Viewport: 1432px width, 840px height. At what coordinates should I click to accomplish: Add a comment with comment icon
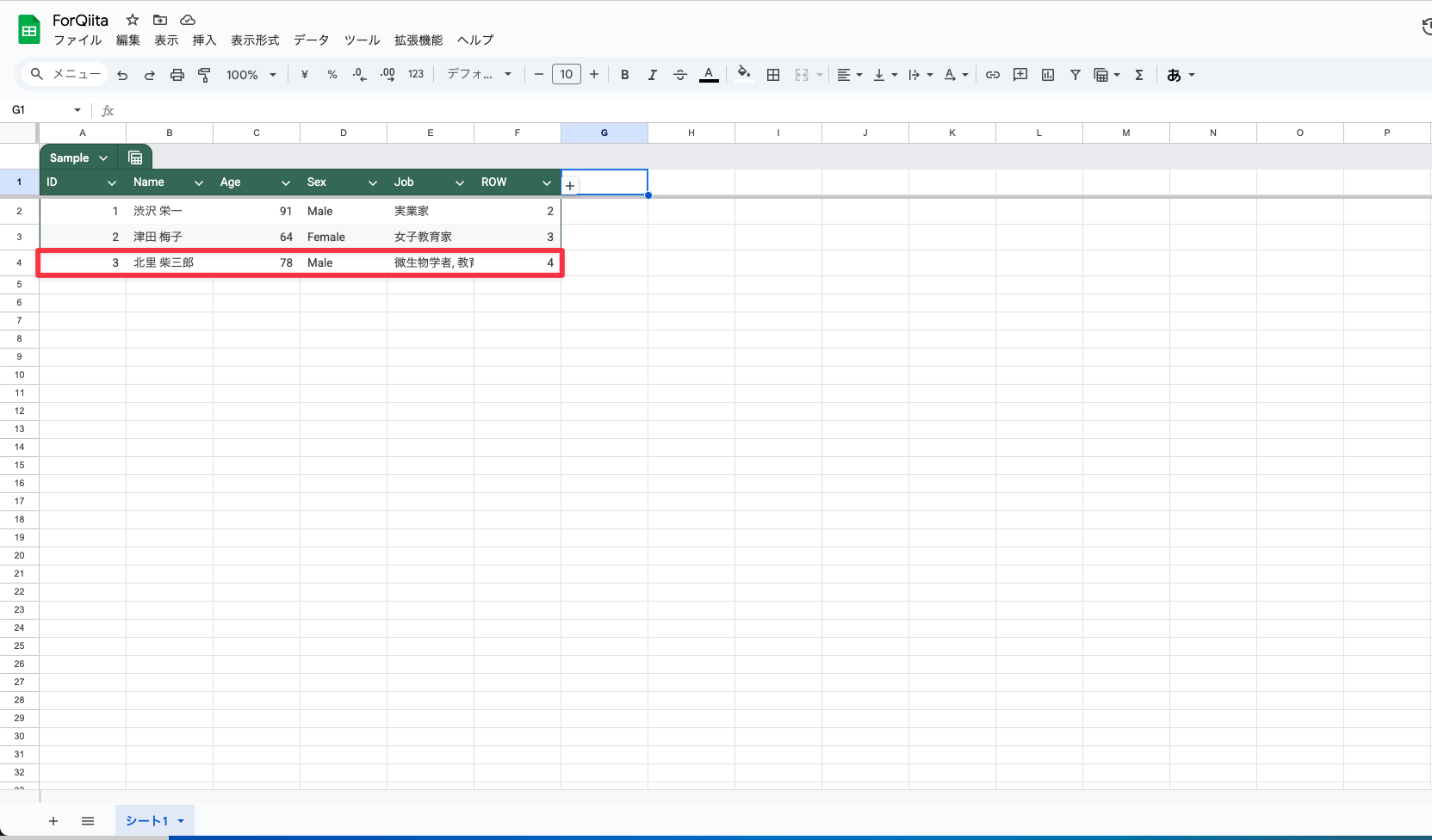(1020, 75)
